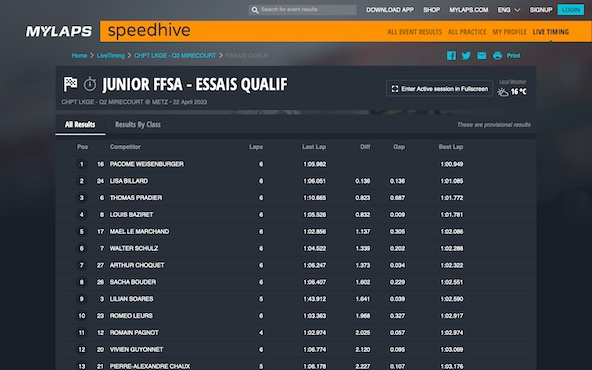Click position 1 badge
This screenshot has width=592, height=370.
point(82,164)
